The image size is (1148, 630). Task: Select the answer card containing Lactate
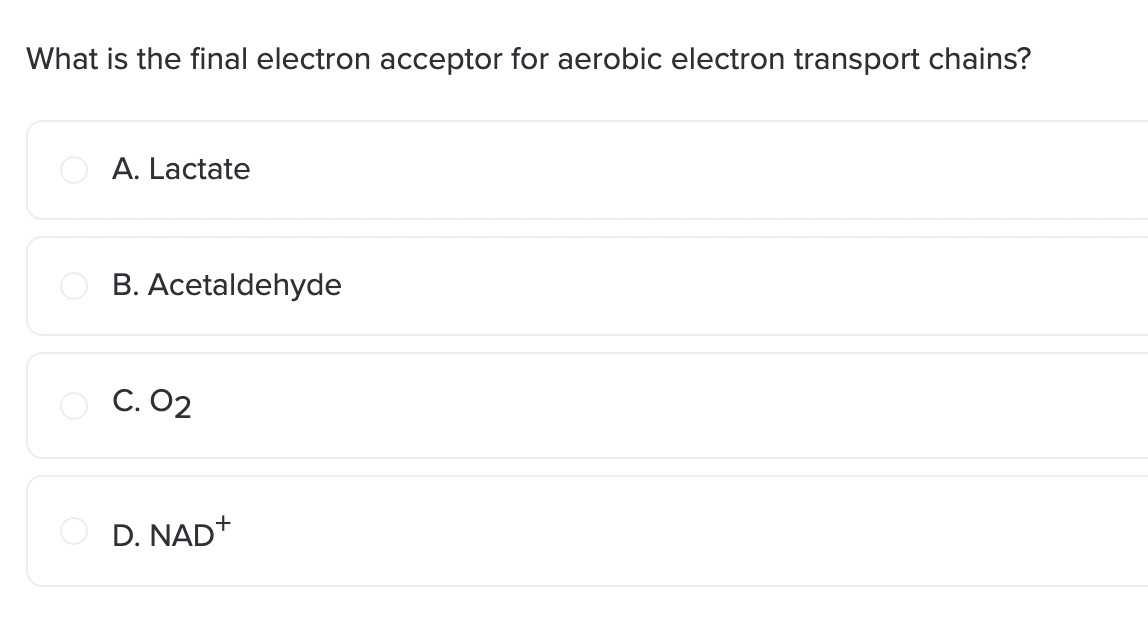tap(587, 170)
